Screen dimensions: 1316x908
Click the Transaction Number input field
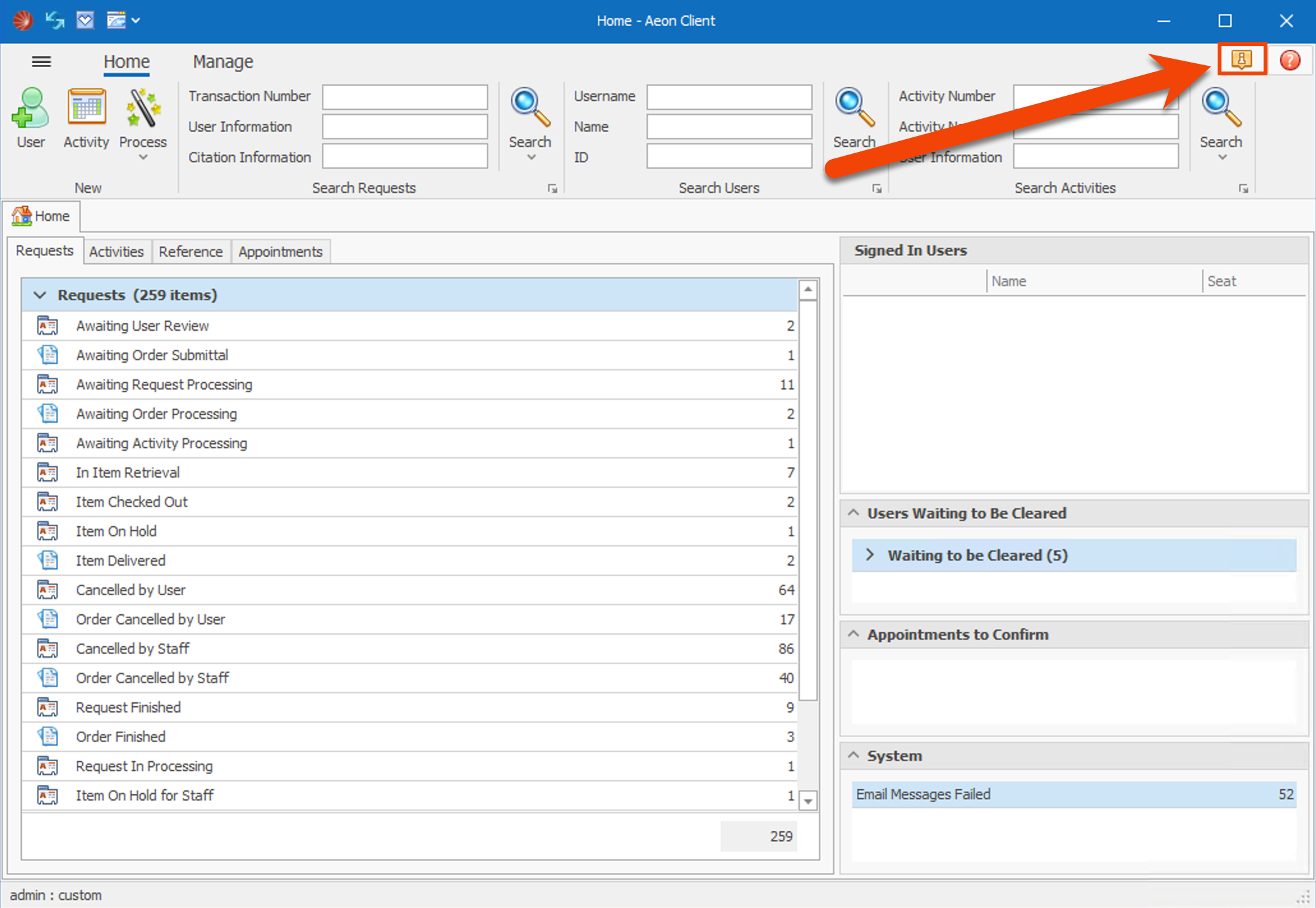click(x=405, y=96)
